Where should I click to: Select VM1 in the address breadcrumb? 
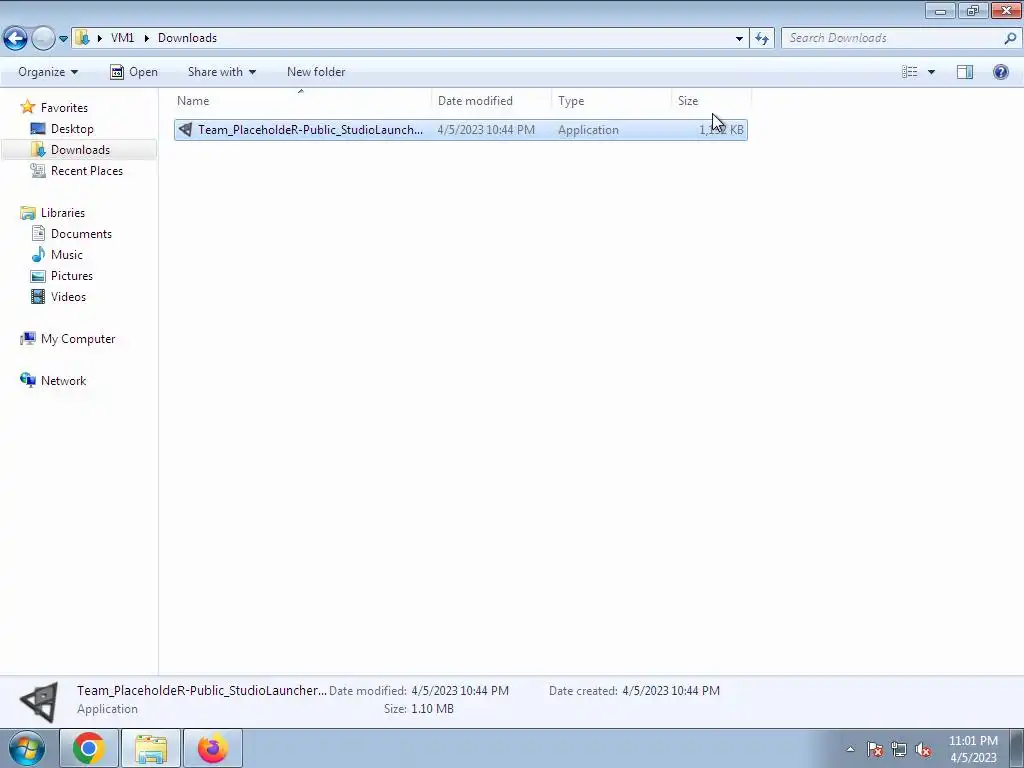(122, 38)
